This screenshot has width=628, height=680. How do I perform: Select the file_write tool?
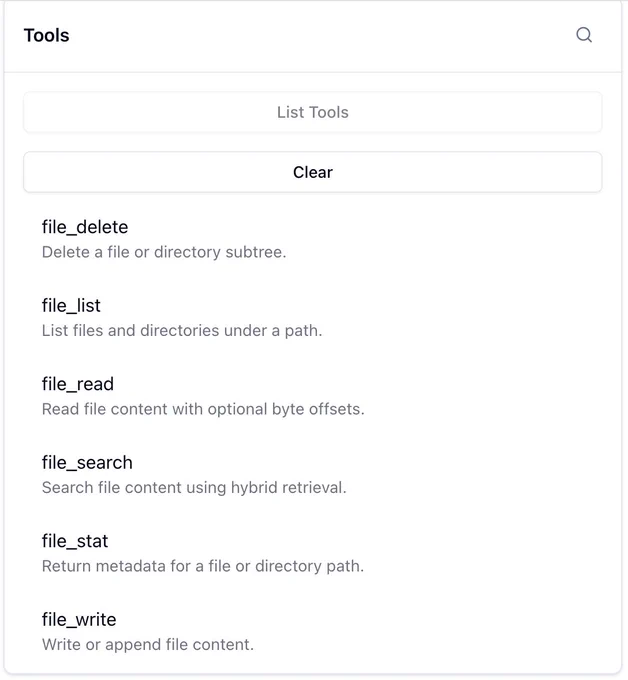coord(313,631)
